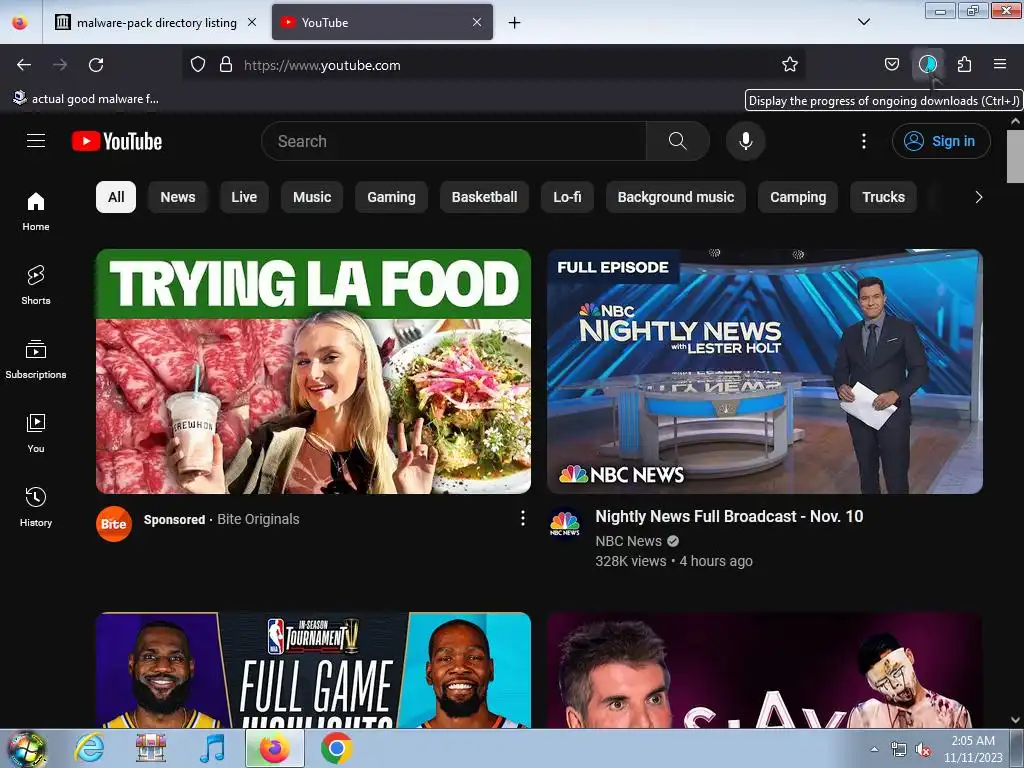Filter by Gaming chip
The width and height of the screenshot is (1024, 768).
[x=391, y=197]
